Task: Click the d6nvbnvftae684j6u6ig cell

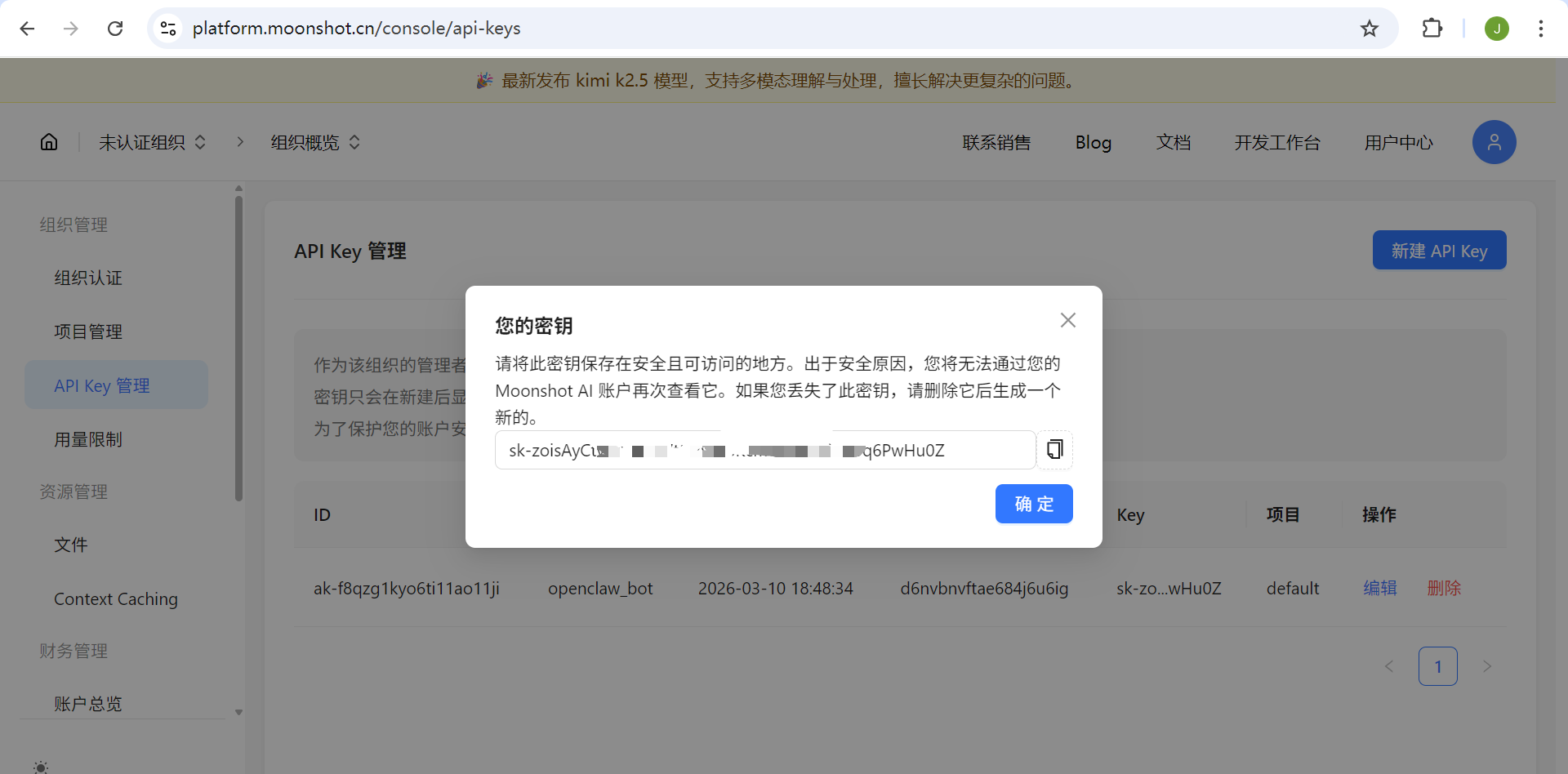Action: (x=984, y=588)
